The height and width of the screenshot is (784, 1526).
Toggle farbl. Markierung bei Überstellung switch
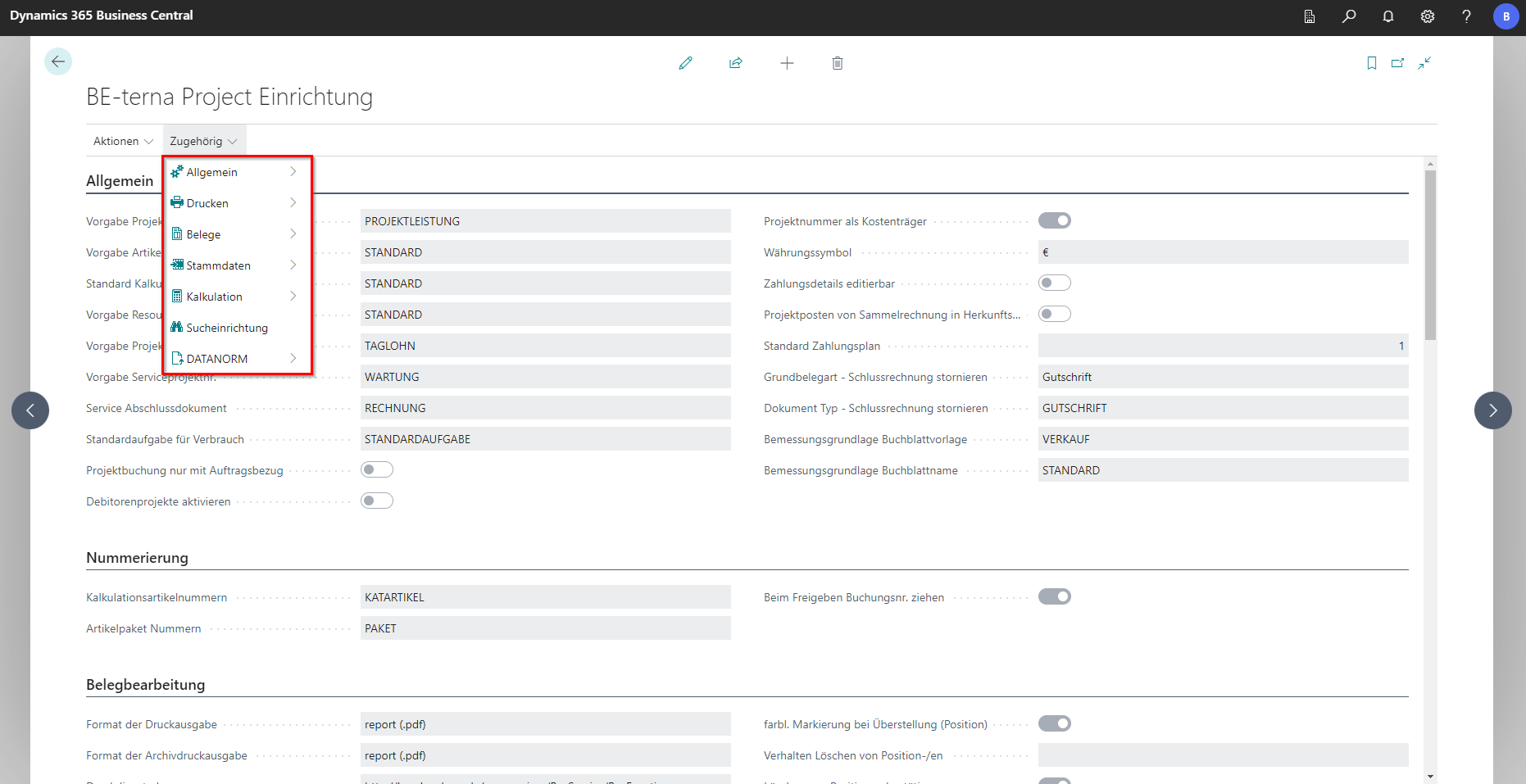1055,723
